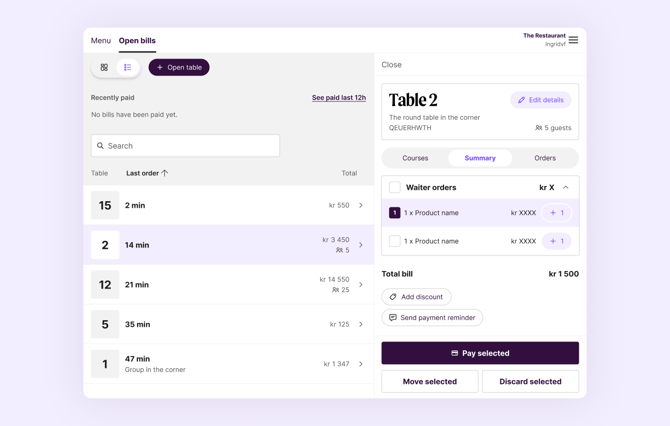Collapse the Waiter orders section
The width and height of the screenshot is (670, 426).
click(x=566, y=187)
